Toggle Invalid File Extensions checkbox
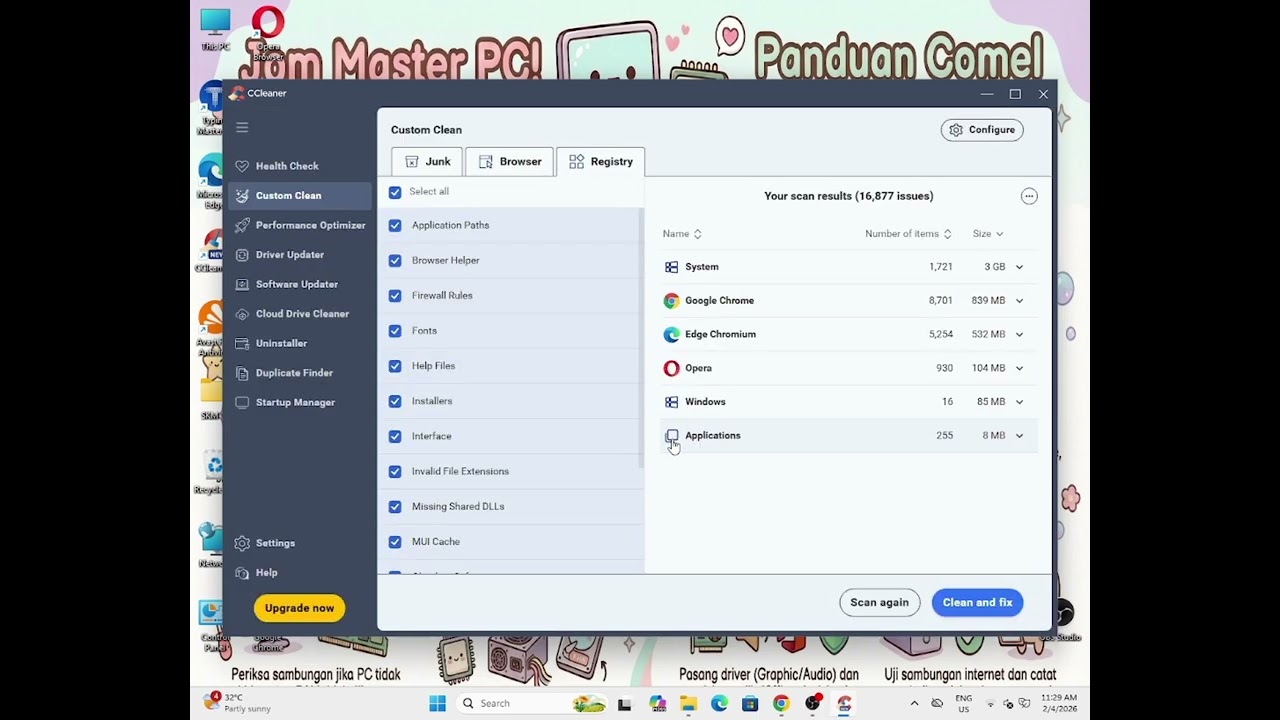 click(395, 472)
